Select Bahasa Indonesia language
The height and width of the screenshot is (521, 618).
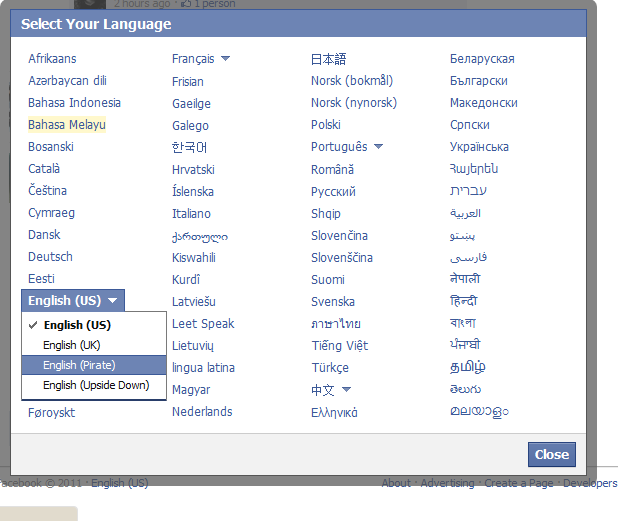click(x=74, y=103)
